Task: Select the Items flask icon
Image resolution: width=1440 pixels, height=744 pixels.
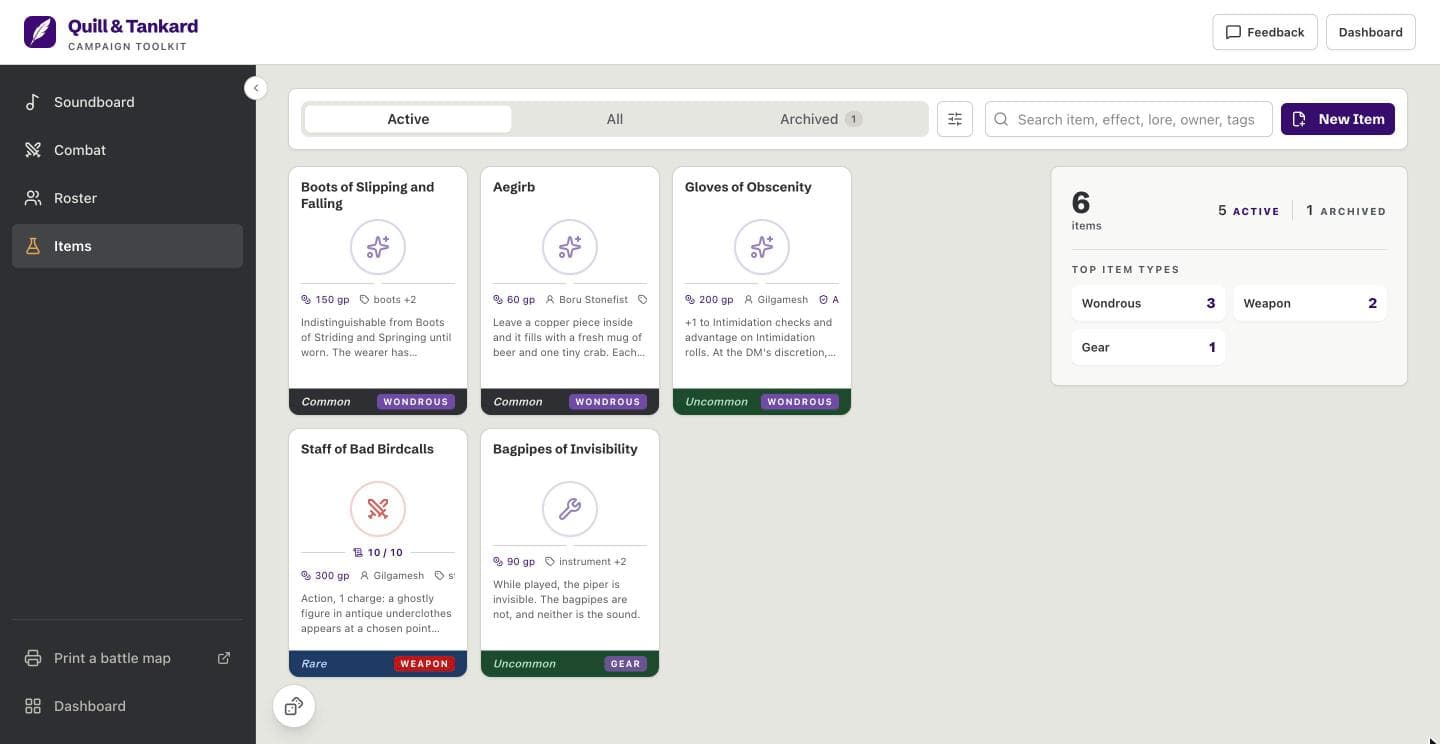Action: point(33,246)
